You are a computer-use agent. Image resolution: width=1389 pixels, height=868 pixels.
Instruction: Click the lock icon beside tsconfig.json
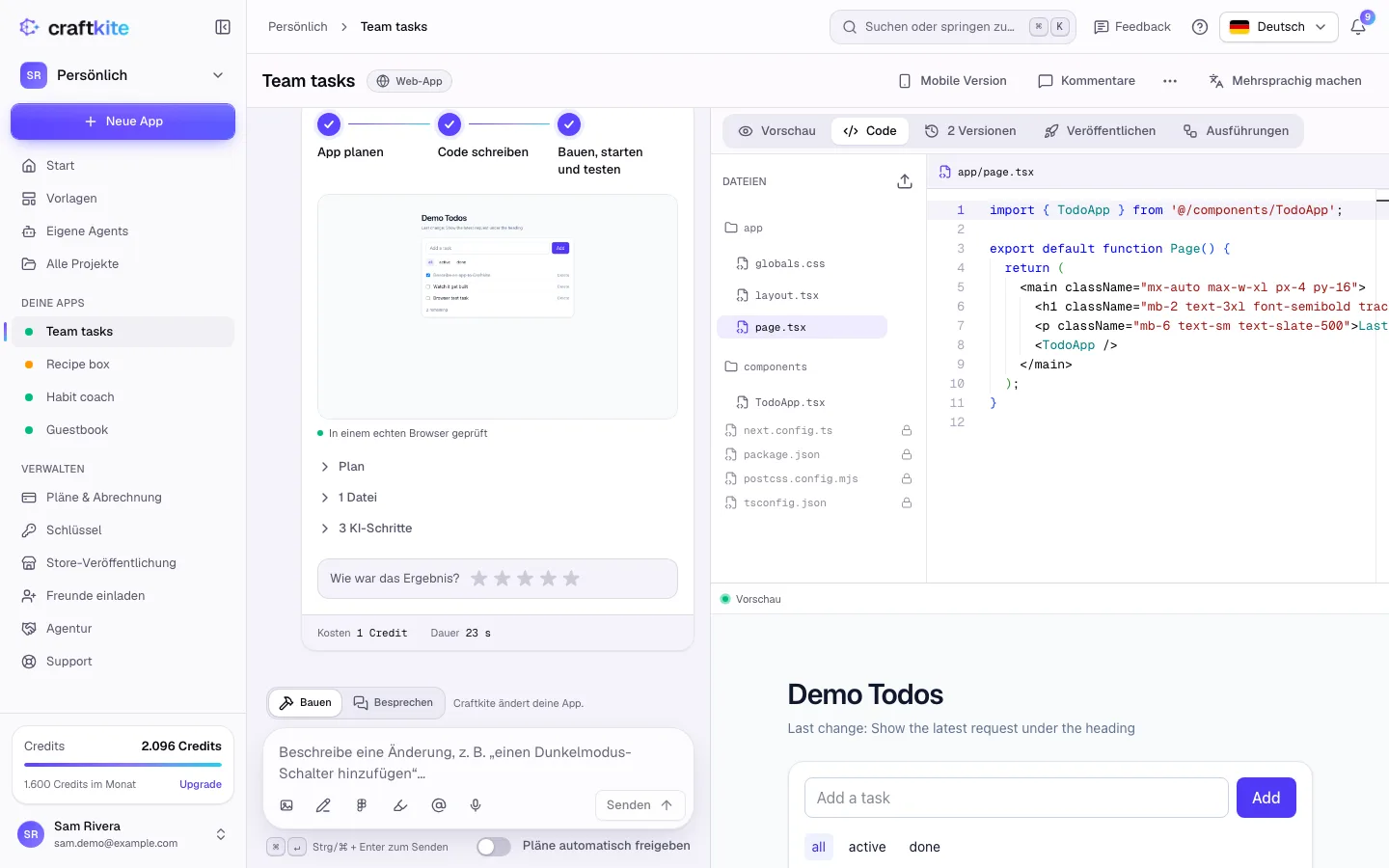[907, 502]
